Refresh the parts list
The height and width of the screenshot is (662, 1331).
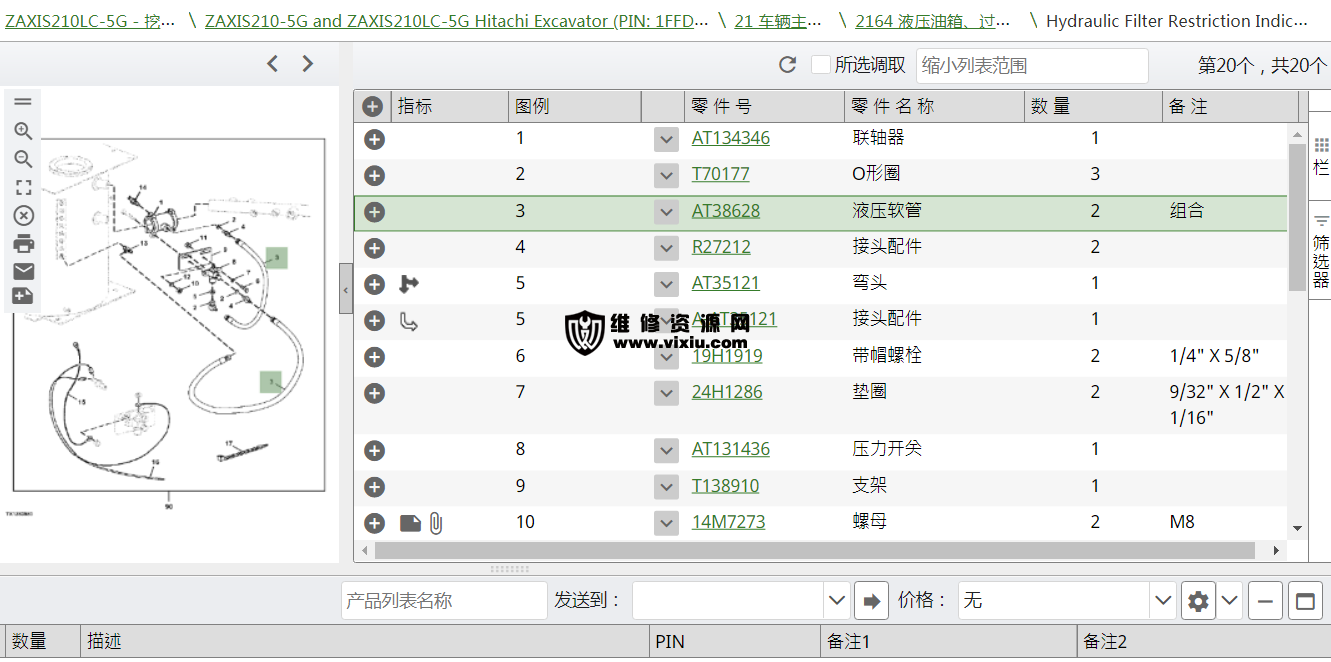(x=788, y=65)
